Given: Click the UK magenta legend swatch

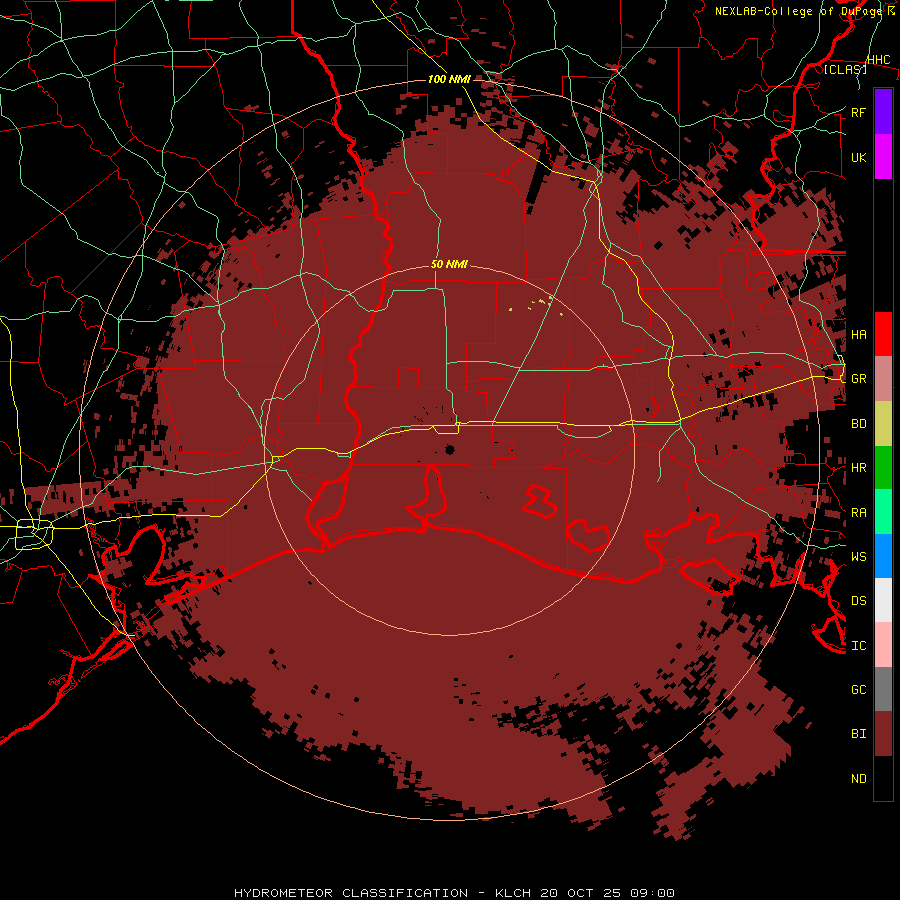Looking at the screenshot, I should click(883, 157).
